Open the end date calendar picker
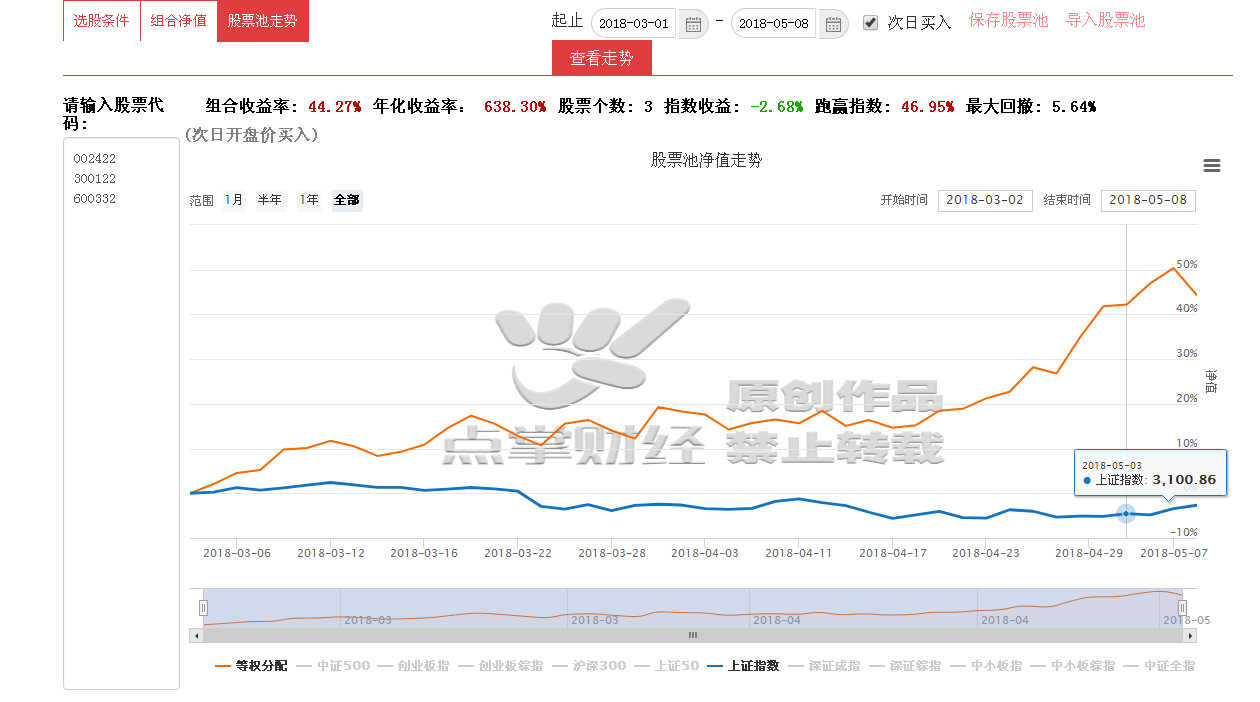Screen dimensions: 1260x702 pos(833,23)
